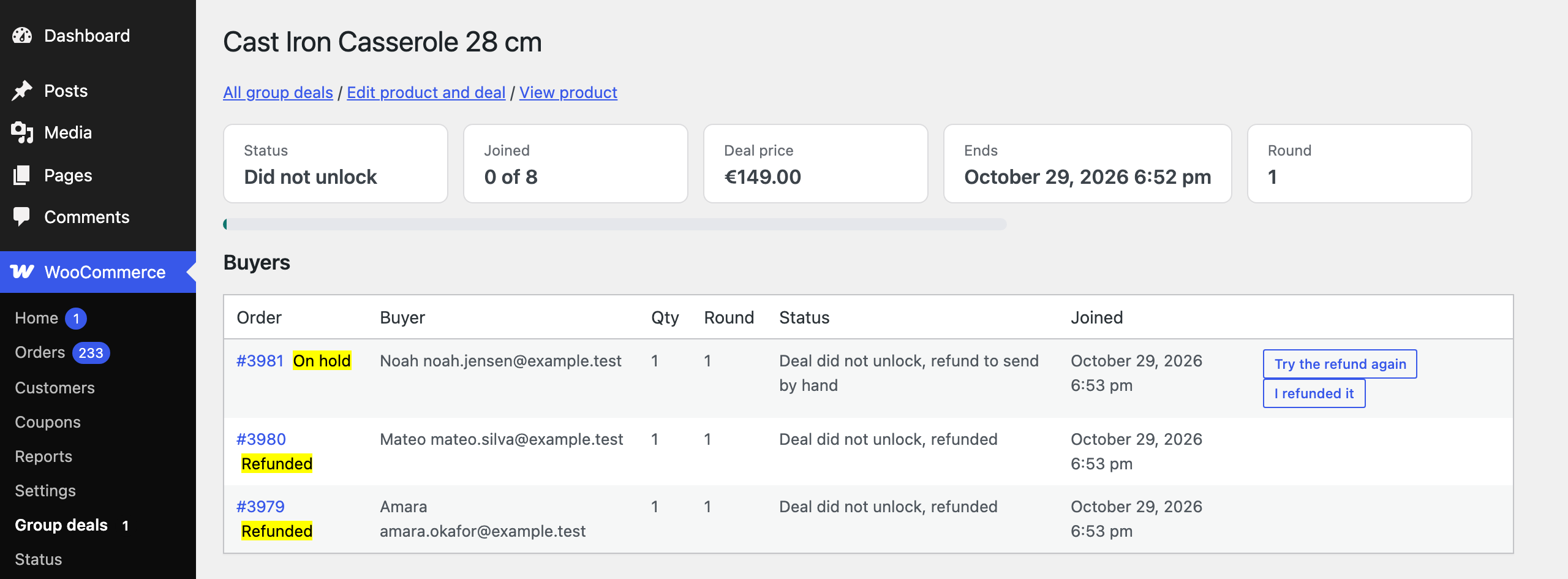Click the Media library icon

[x=22, y=132]
